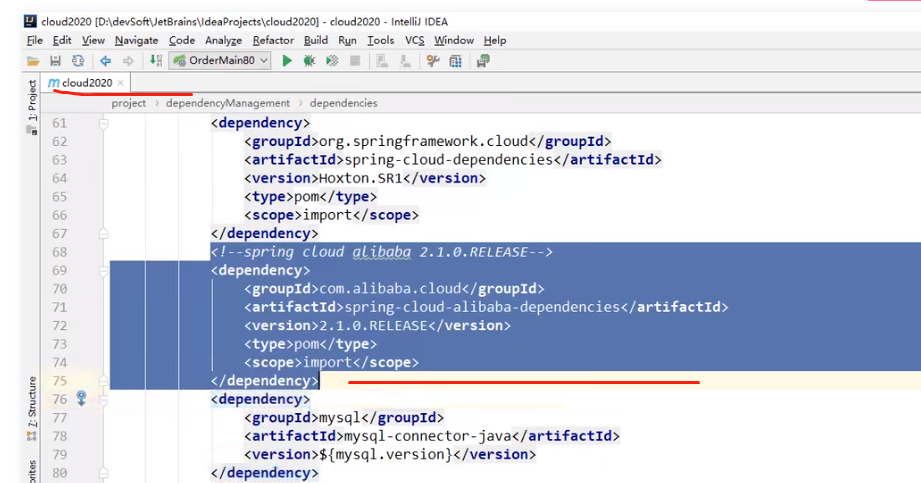
Task: Click the fold end marker at line 75
Action: 103,381
